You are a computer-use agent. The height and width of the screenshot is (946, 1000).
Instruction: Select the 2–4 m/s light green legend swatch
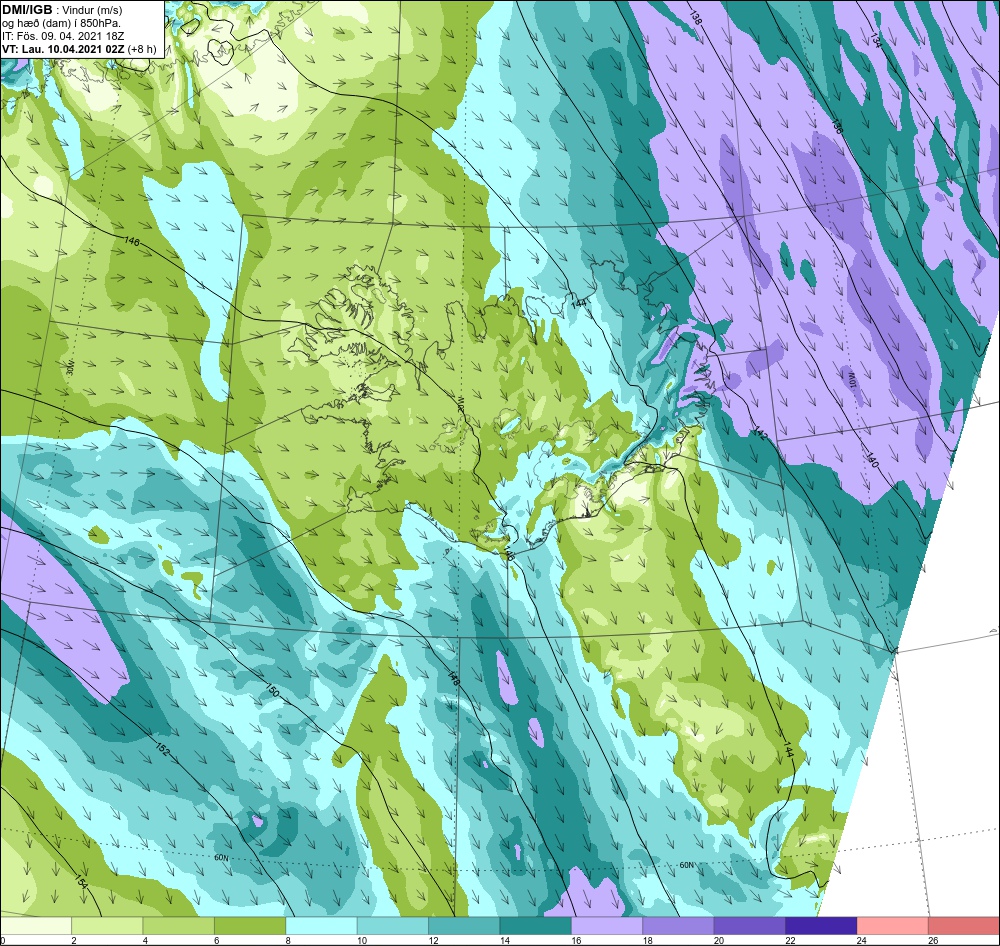[107, 925]
